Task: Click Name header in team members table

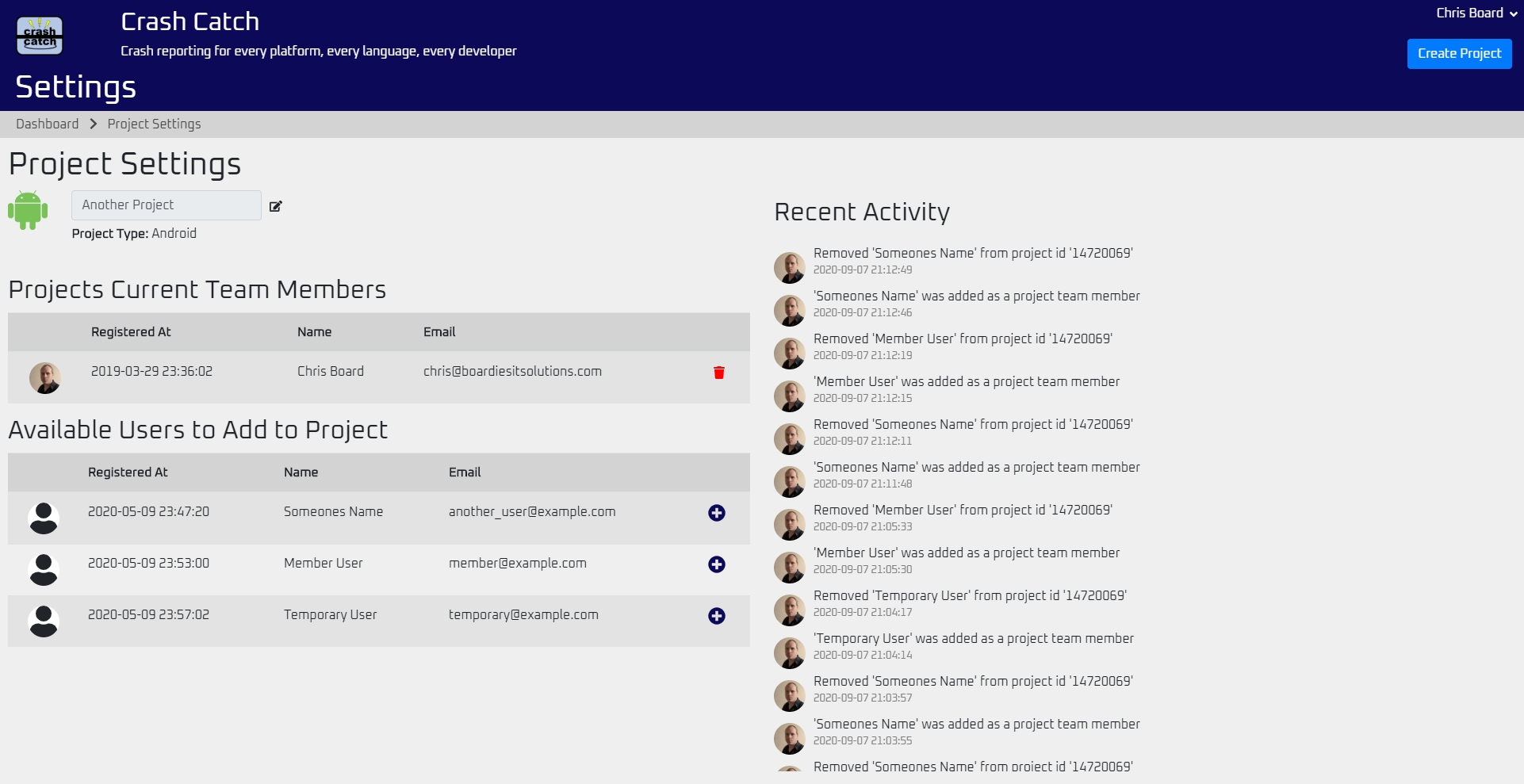Action: [x=314, y=331]
